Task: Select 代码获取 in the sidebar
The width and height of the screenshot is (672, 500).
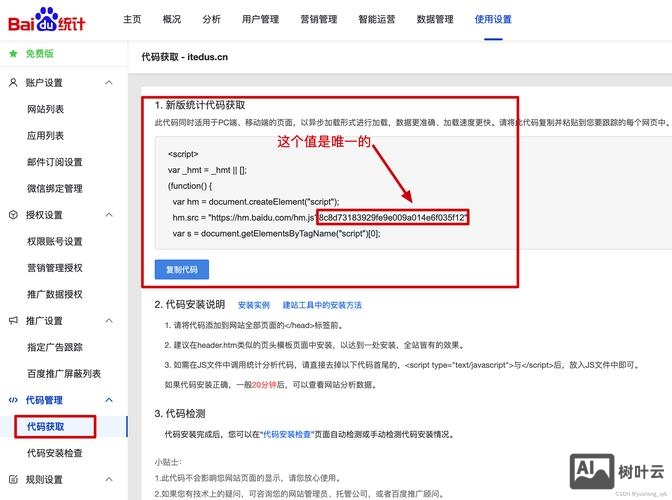Action: click(x=45, y=427)
